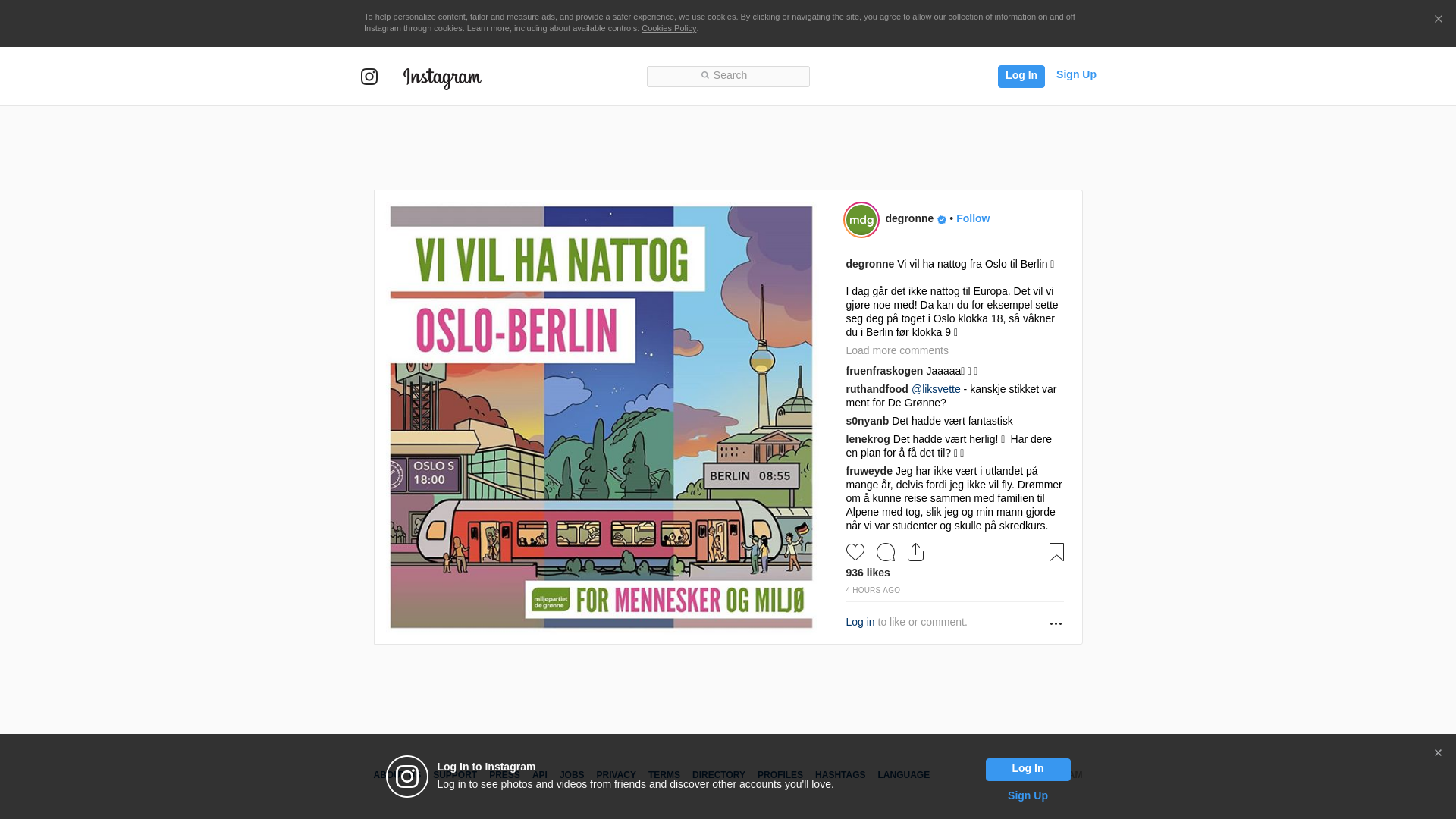Image resolution: width=1456 pixels, height=819 pixels.
Task: Click the Oslo-Berlin nattog post image
Action: [x=601, y=417]
